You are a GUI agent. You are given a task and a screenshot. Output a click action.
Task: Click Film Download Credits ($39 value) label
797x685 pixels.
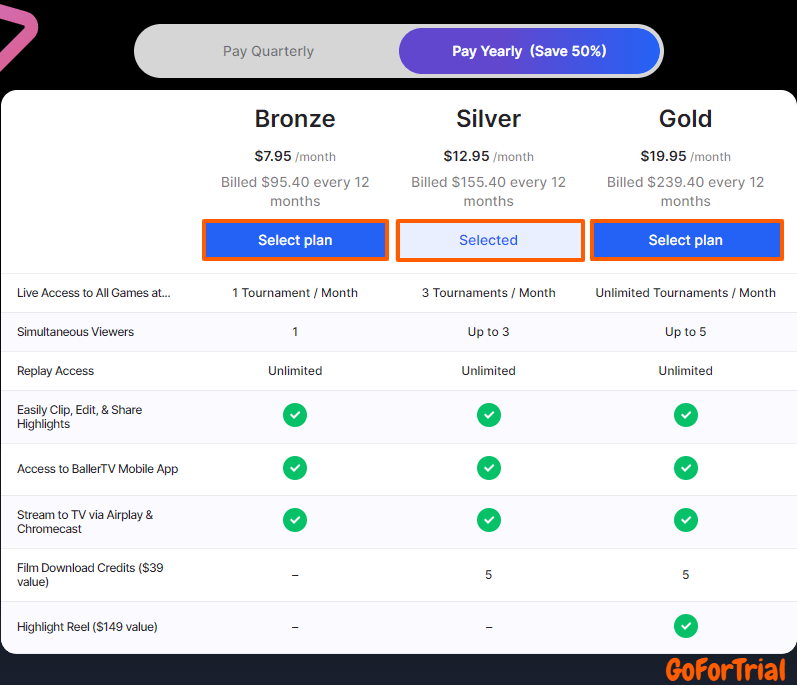(x=90, y=575)
